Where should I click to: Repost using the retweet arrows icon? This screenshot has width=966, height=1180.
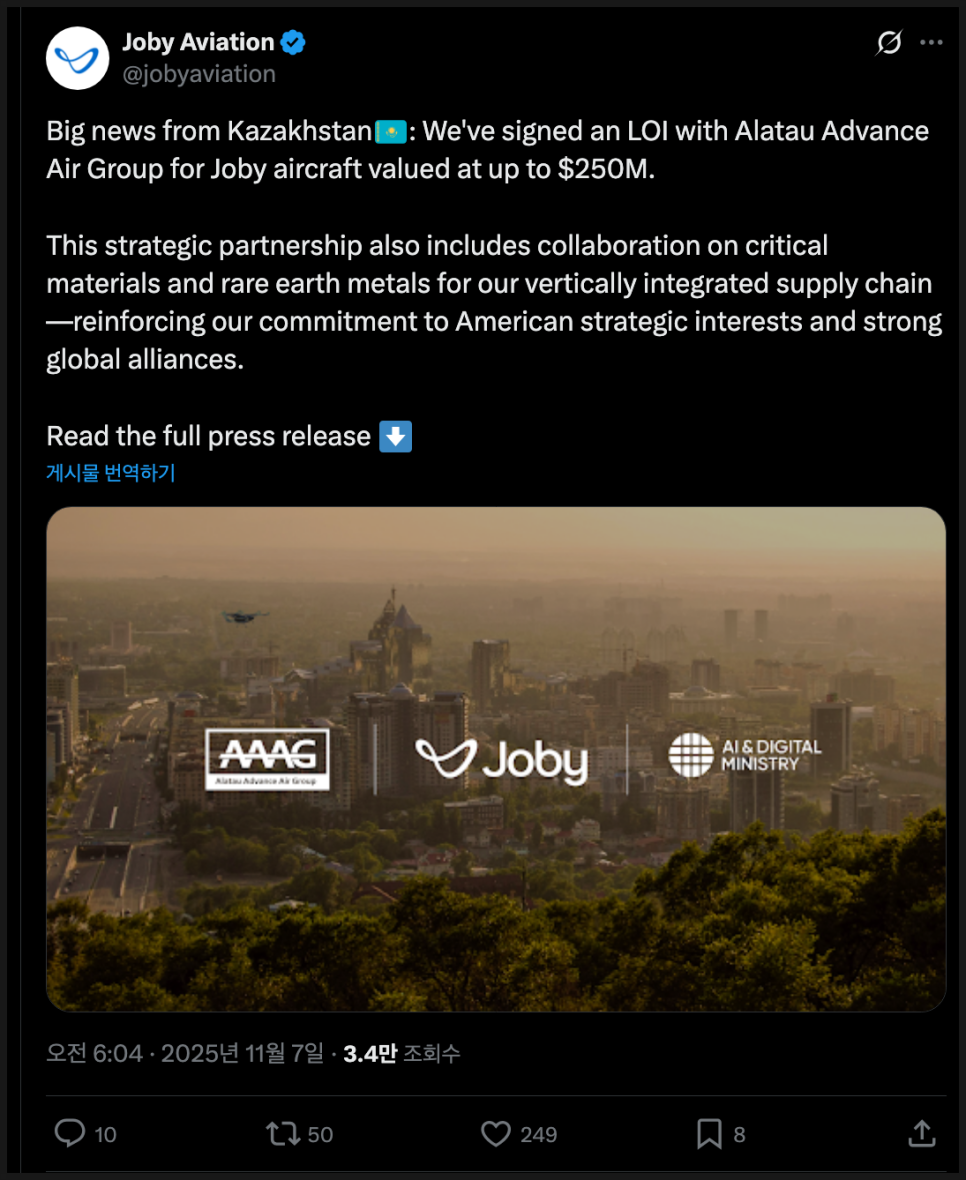283,1133
